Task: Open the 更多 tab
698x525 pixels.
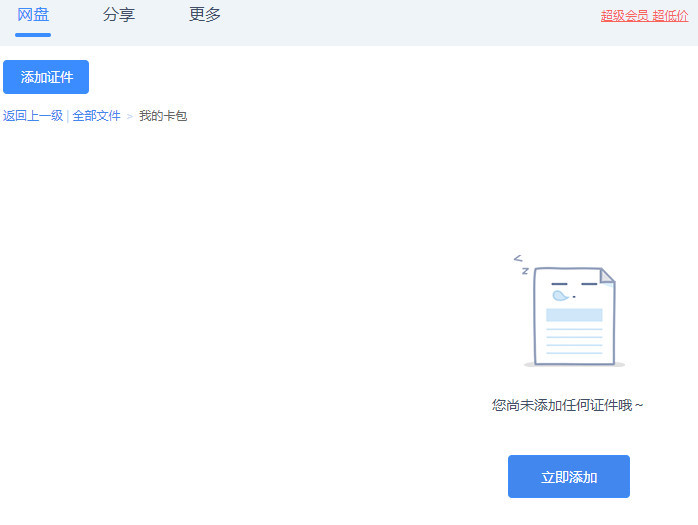Action: 205,15
